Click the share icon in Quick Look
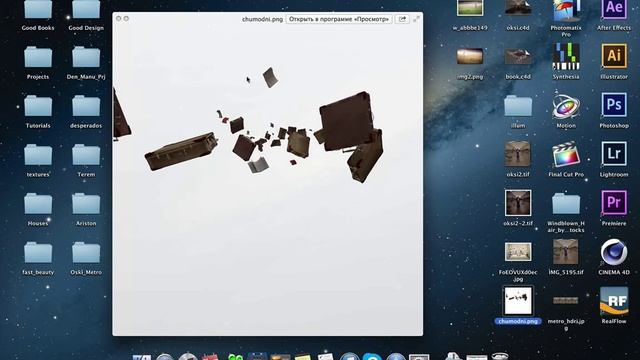Image resolution: width=640 pixels, height=360 pixels. click(402, 19)
